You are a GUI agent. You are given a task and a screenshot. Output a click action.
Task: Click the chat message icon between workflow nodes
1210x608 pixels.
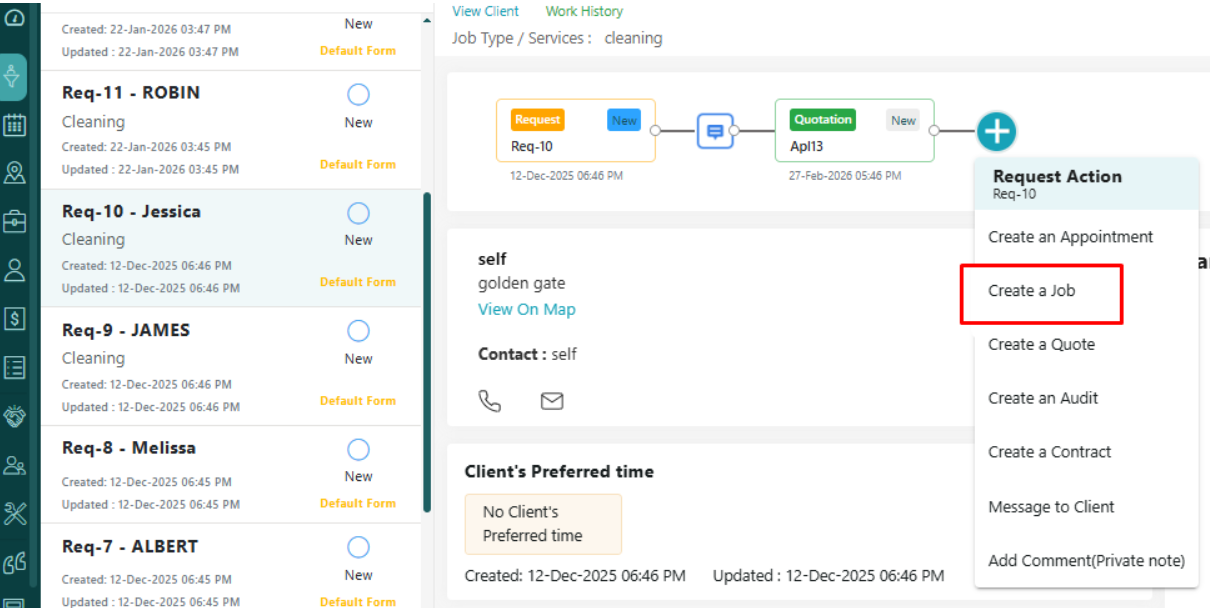(x=715, y=131)
